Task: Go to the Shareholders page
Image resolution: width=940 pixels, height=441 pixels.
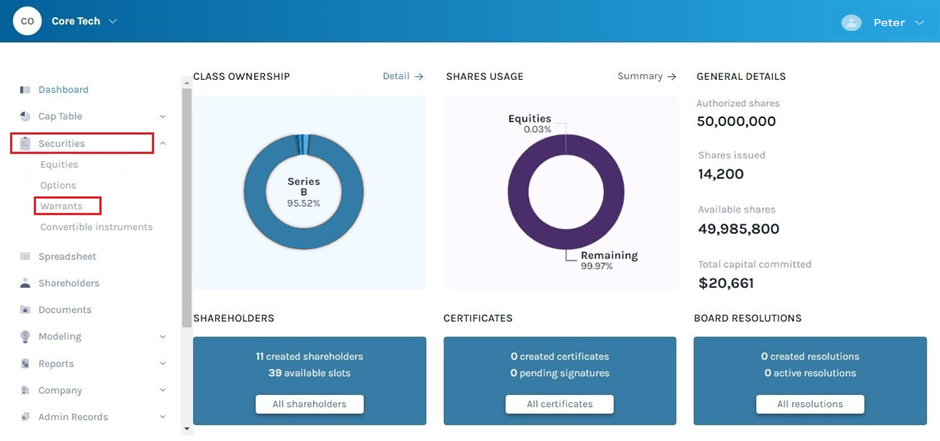Action: (x=69, y=283)
